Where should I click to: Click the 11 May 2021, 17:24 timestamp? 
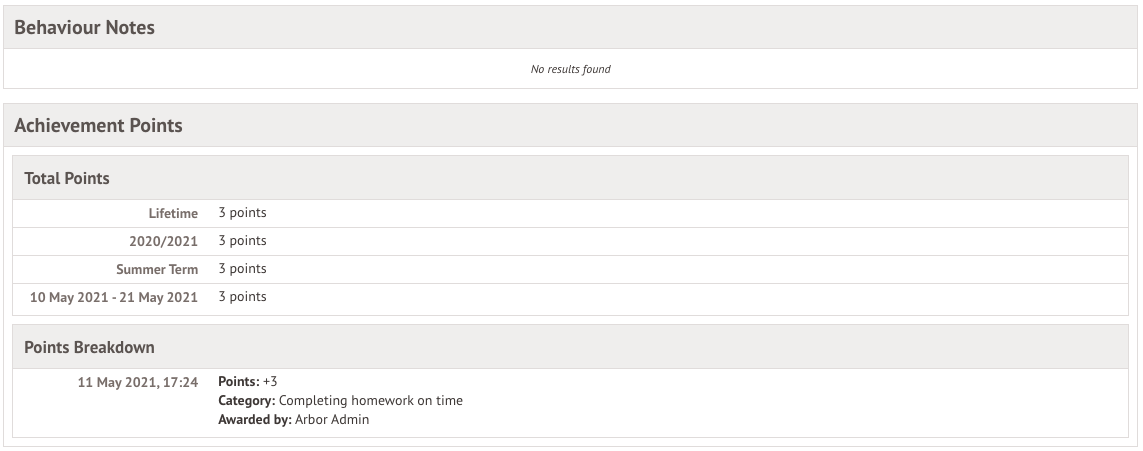(138, 382)
